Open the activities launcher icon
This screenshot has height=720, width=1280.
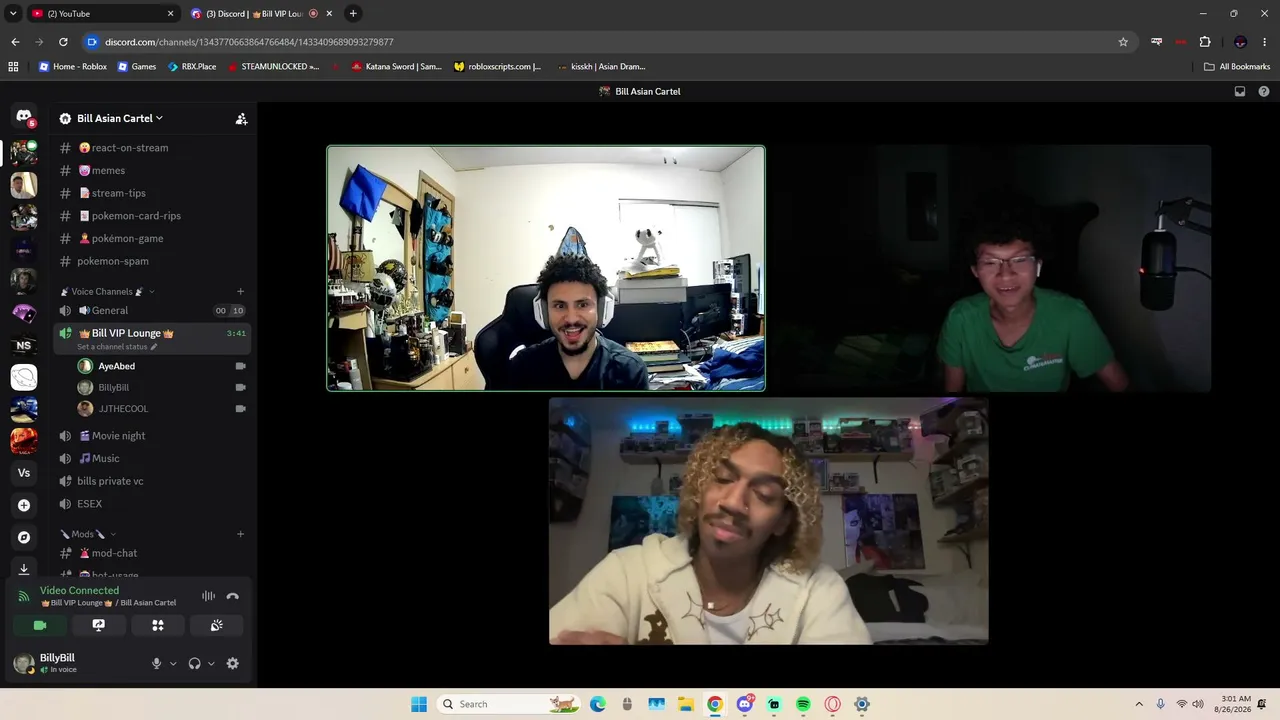(157, 625)
